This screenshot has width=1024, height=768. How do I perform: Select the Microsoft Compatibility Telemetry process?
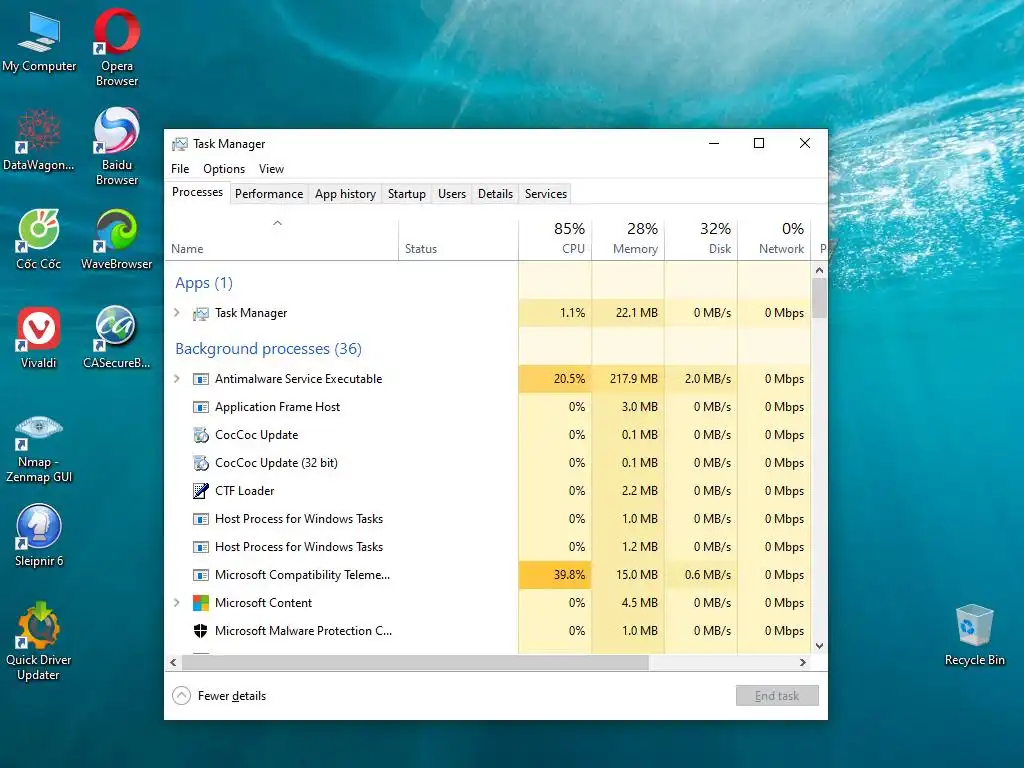click(488, 575)
